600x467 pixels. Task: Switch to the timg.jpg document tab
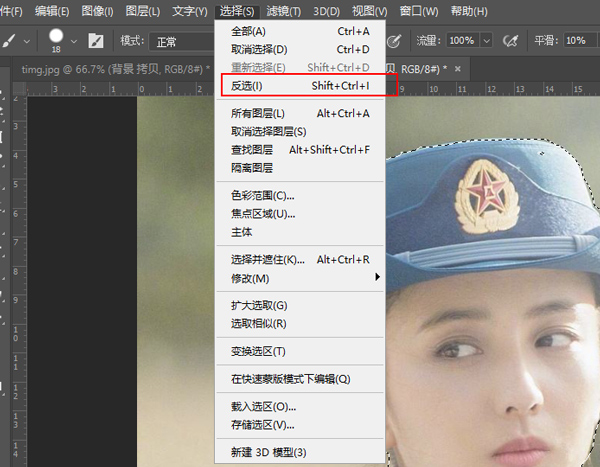point(111,67)
